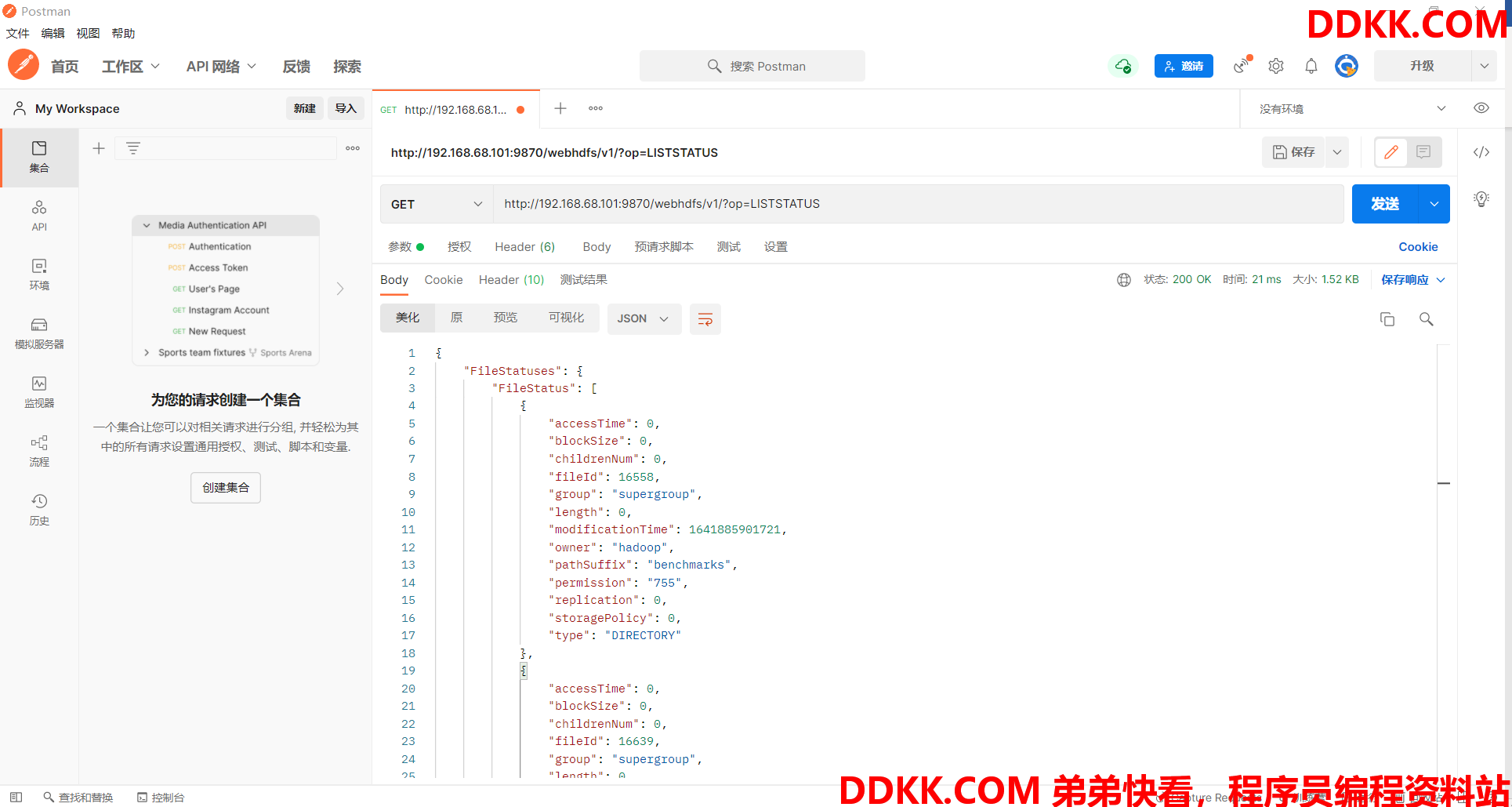Open the JSON format dropdown
This screenshot has width=1512, height=807.
[x=644, y=319]
